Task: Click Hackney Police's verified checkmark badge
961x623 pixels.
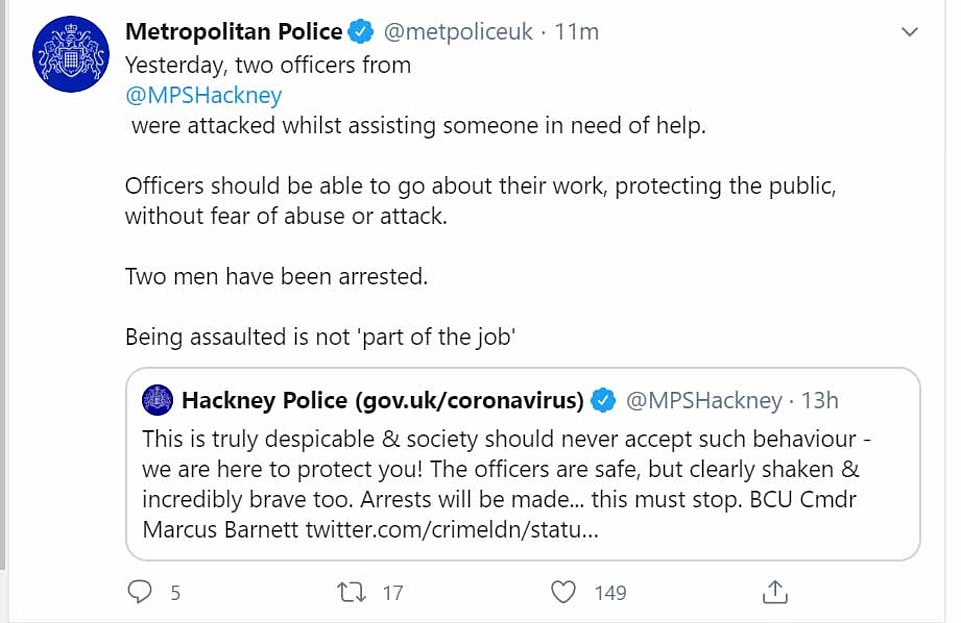Action: (x=603, y=401)
